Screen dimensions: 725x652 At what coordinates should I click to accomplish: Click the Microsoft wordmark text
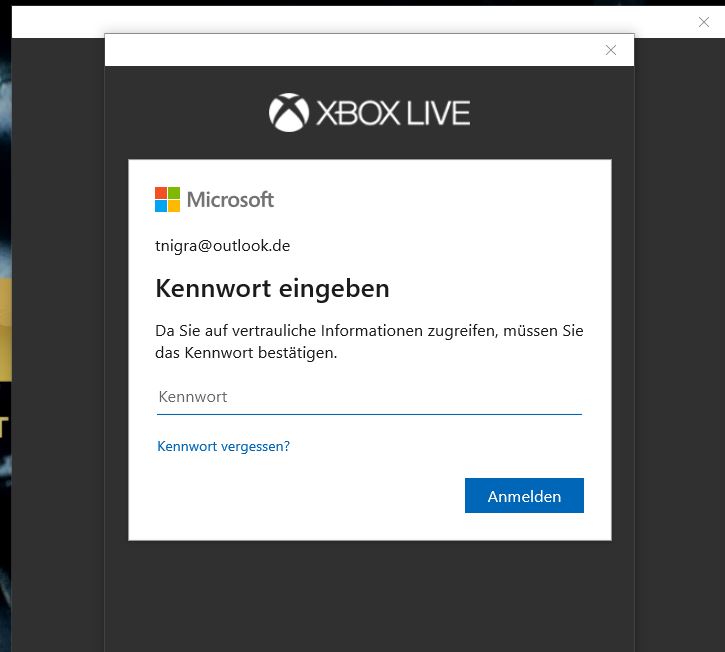tap(230, 200)
